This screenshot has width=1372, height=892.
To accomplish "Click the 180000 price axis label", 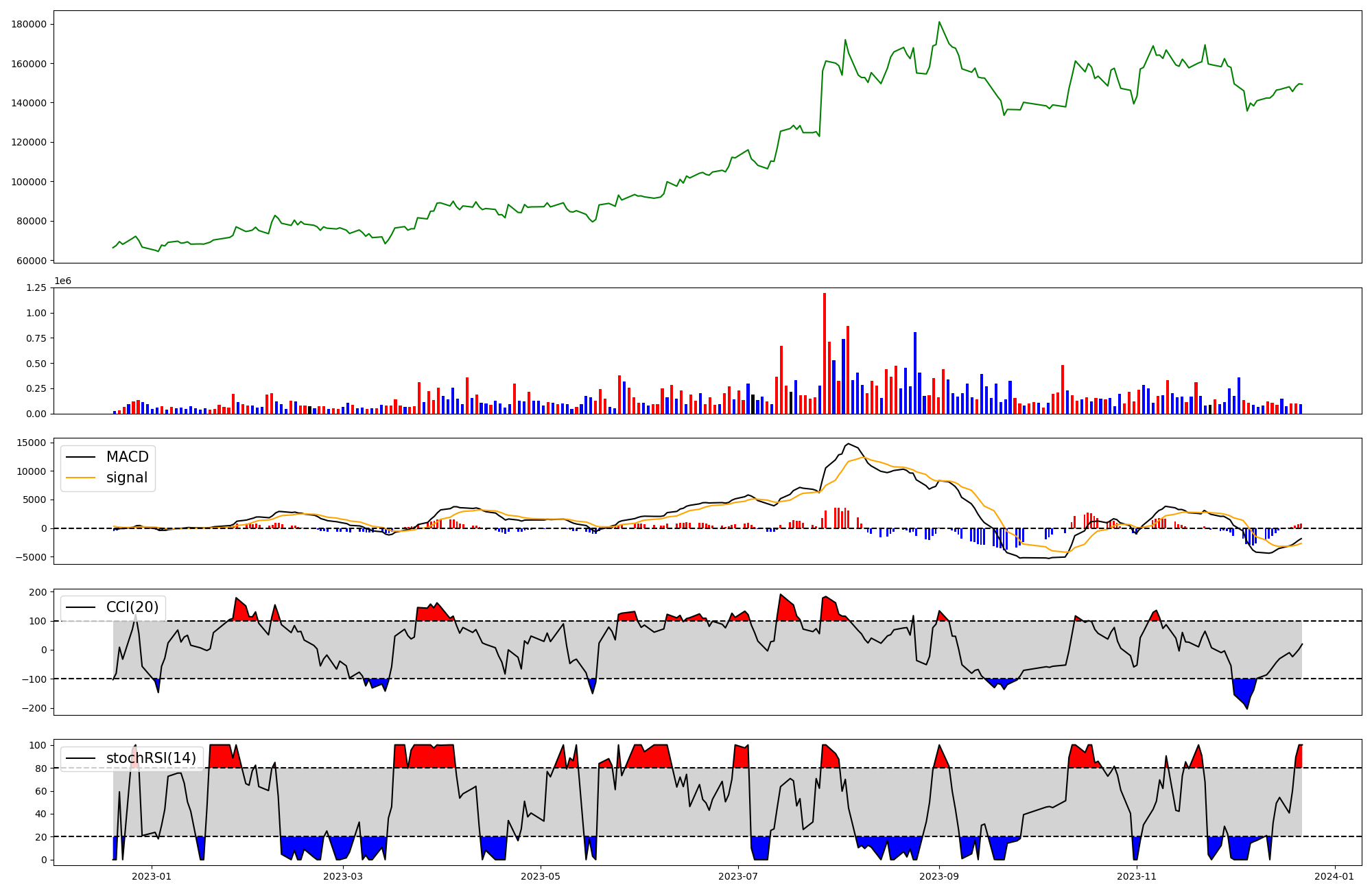I will click(29, 24).
